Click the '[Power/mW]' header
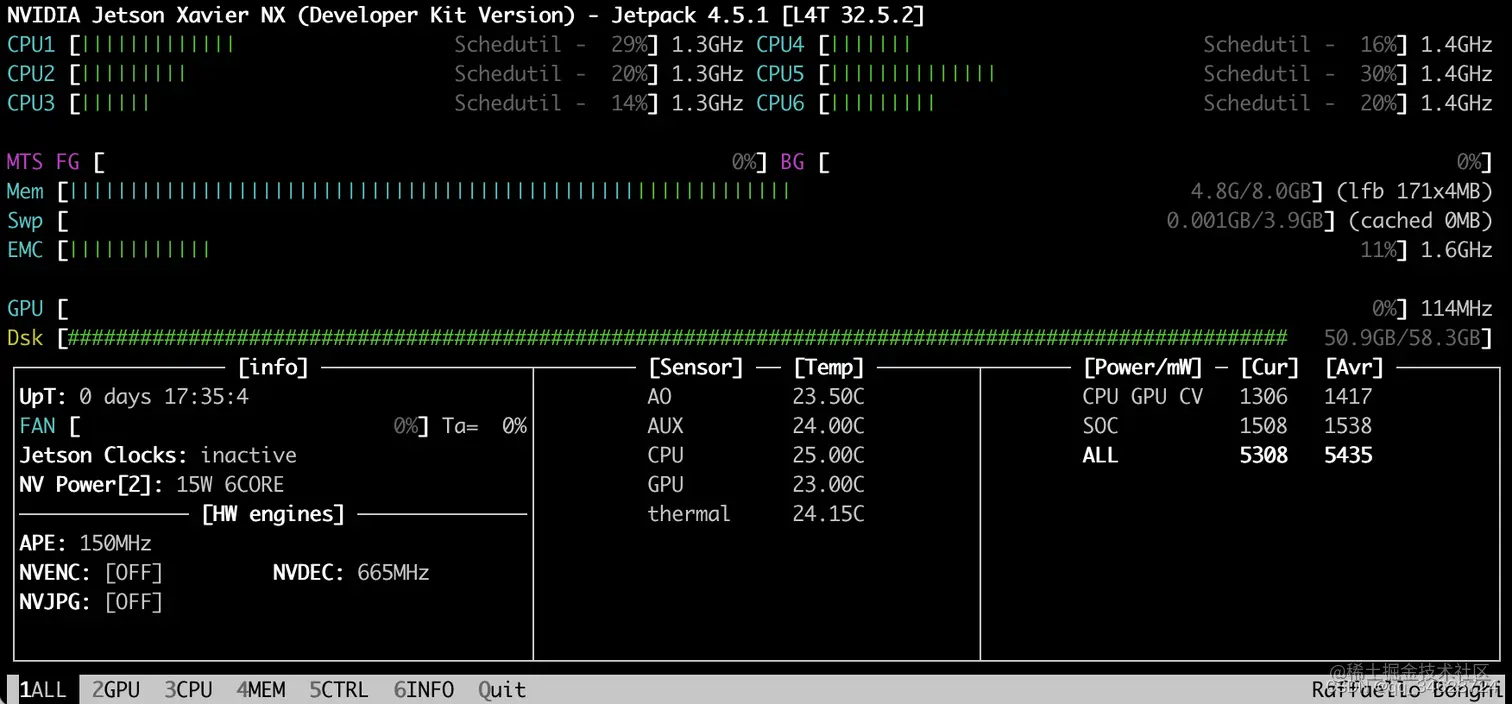1512x704 pixels. 1143,367
